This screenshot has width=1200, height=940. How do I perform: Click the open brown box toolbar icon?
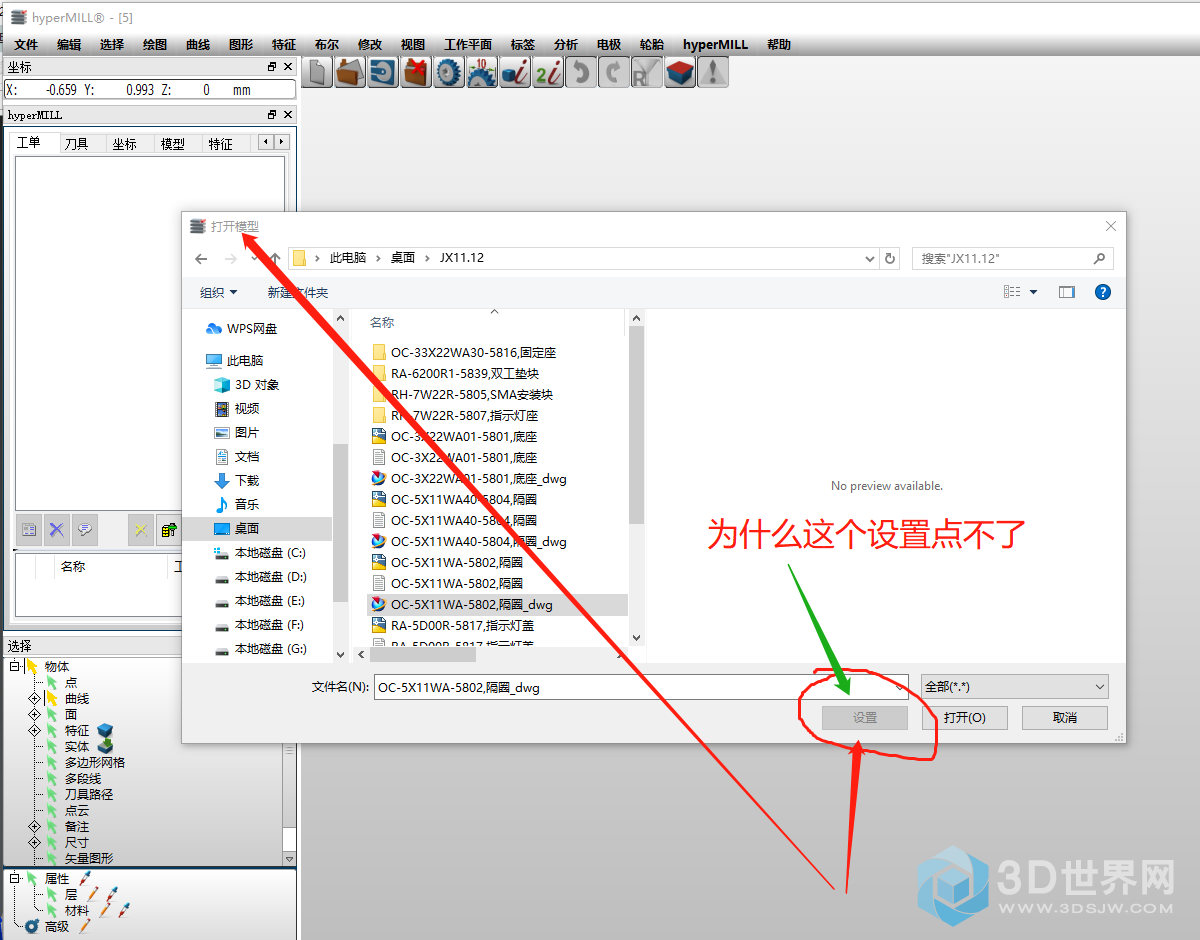point(350,72)
